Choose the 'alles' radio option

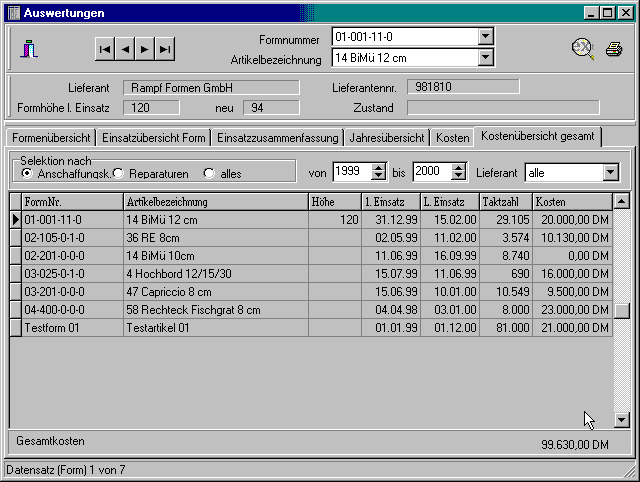tap(209, 173)
